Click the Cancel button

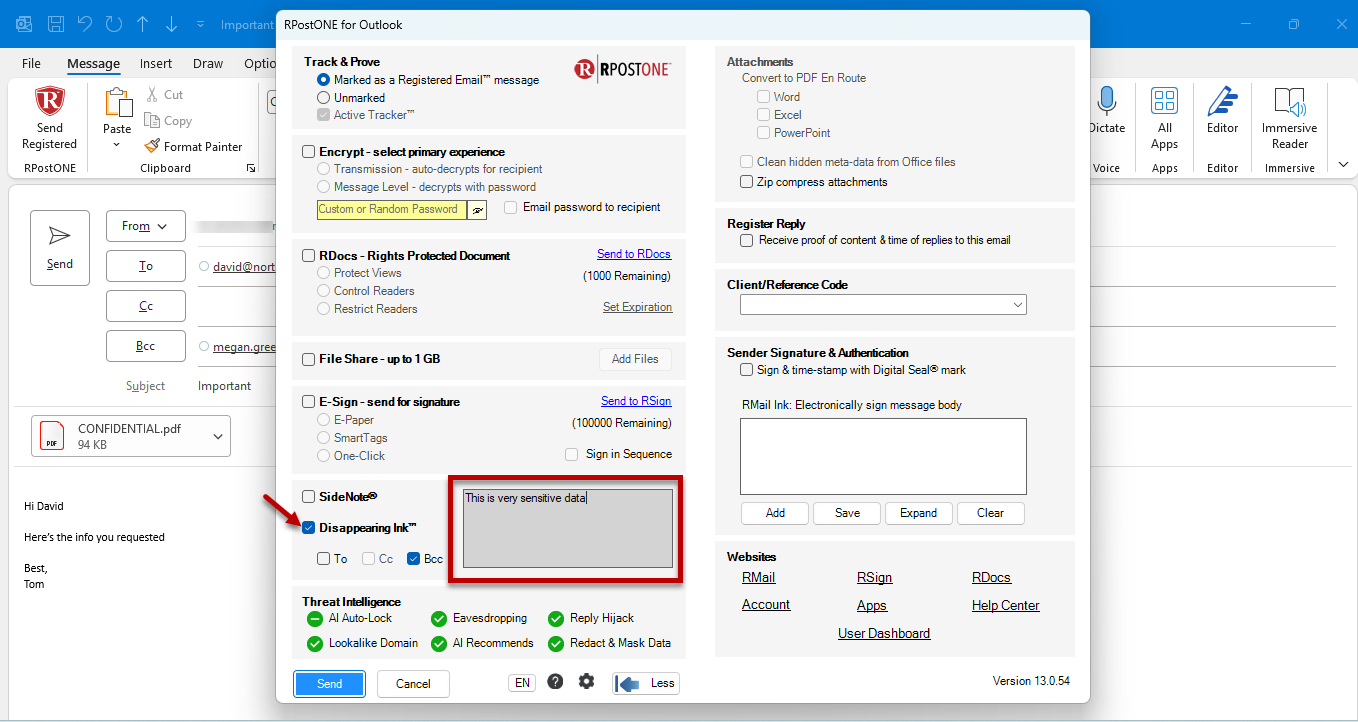pos(413,684)
